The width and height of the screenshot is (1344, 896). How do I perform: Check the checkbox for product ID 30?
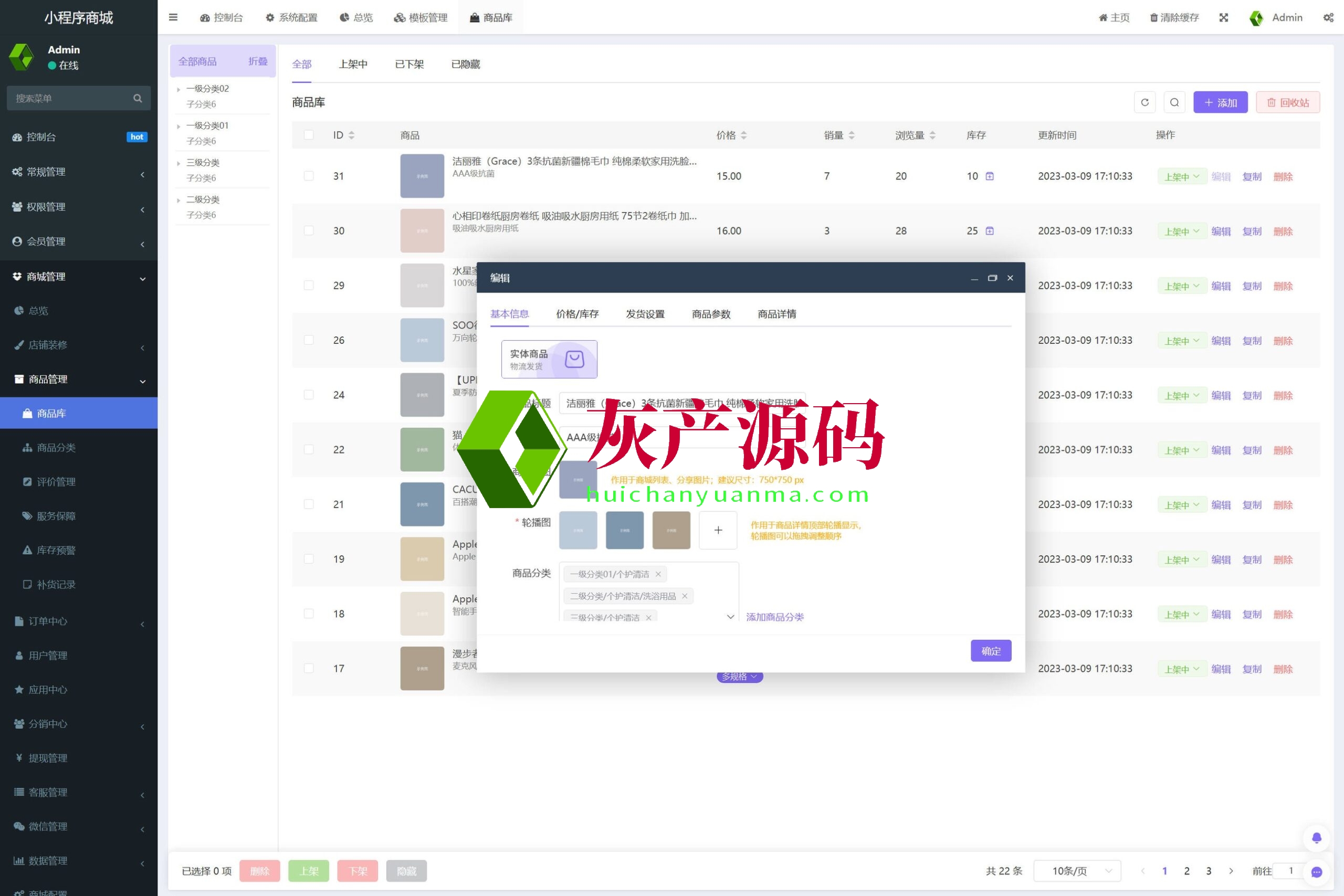click(309, 231)
